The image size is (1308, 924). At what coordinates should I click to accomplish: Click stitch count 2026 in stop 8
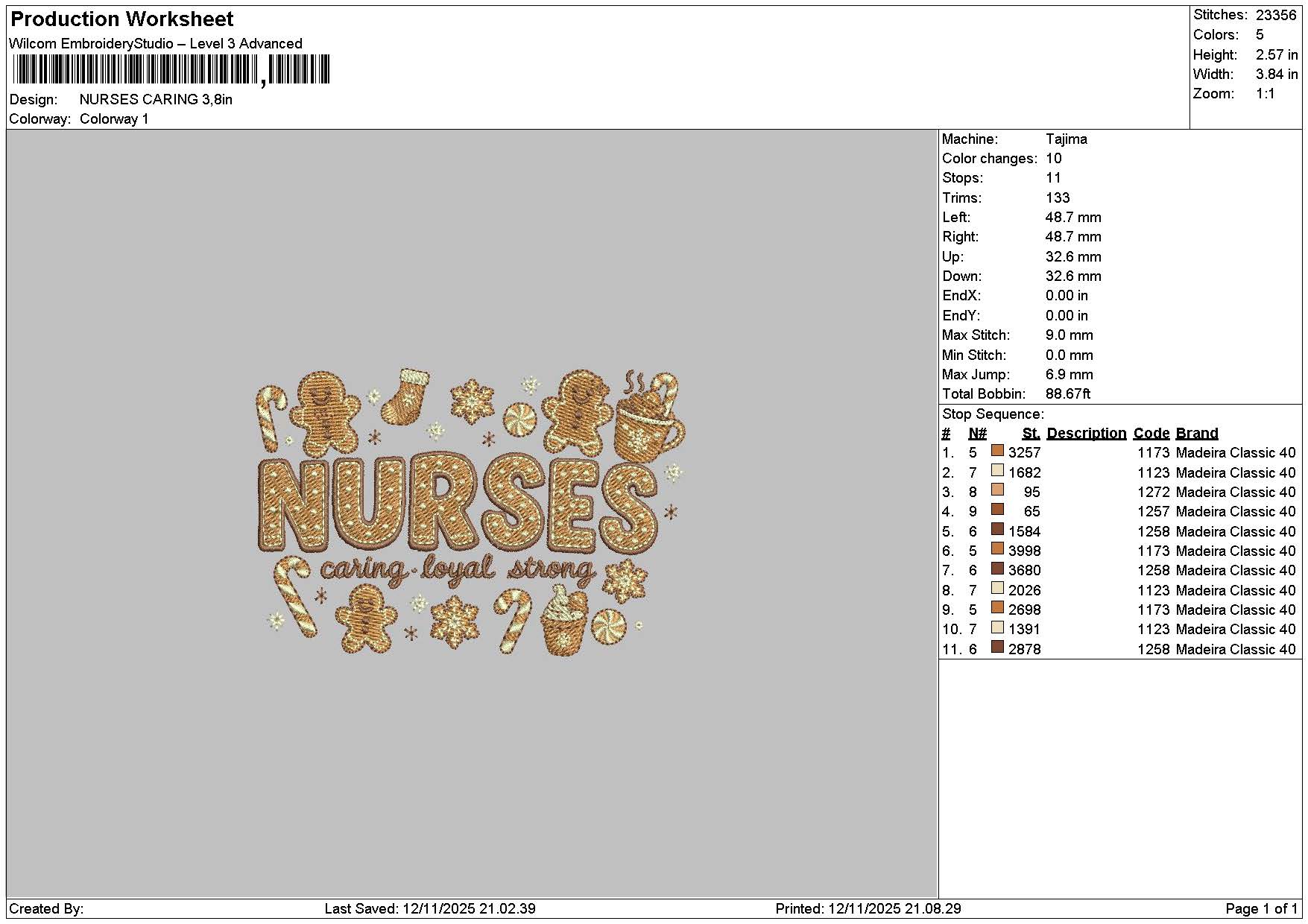point(1024,591)
